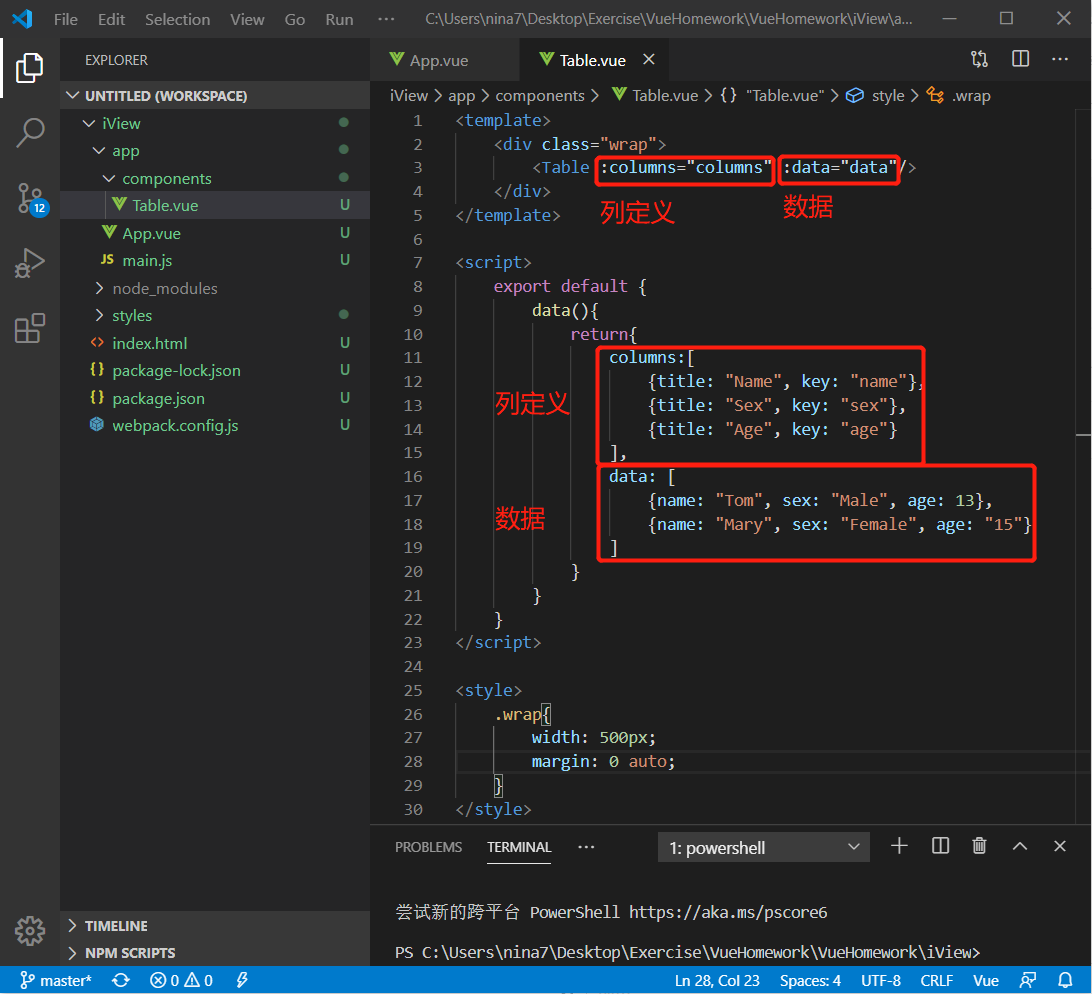1092x994 pixels.
Task: Change file encoding UTF-8
Action: click(x=880, y=980)
